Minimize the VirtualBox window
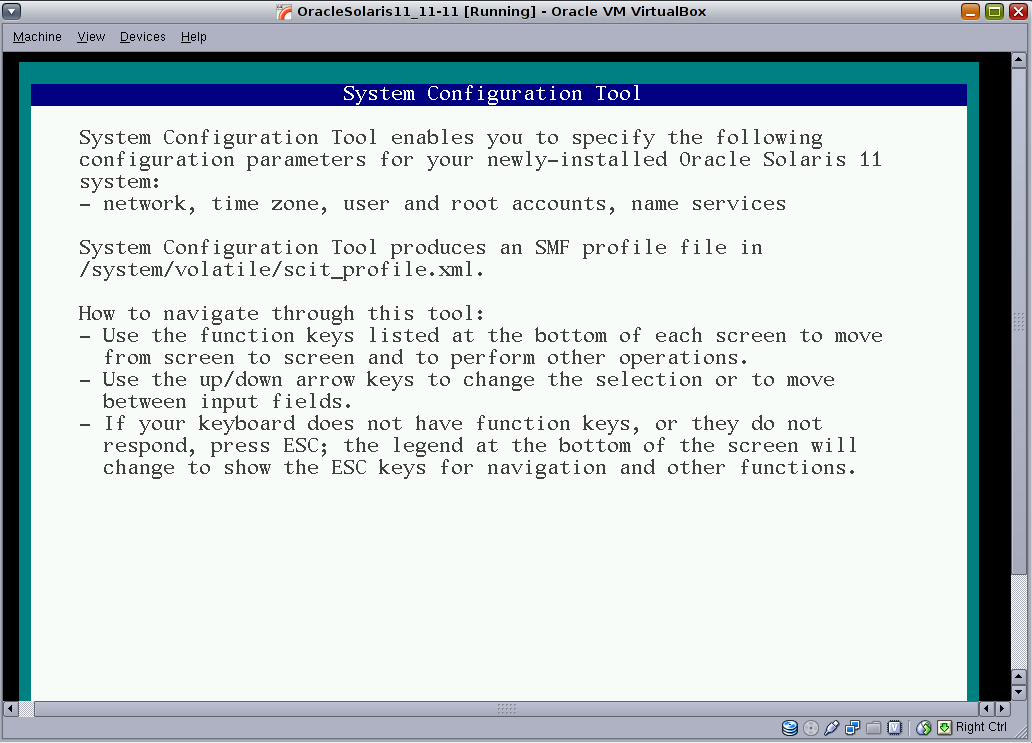 point(970,11)
